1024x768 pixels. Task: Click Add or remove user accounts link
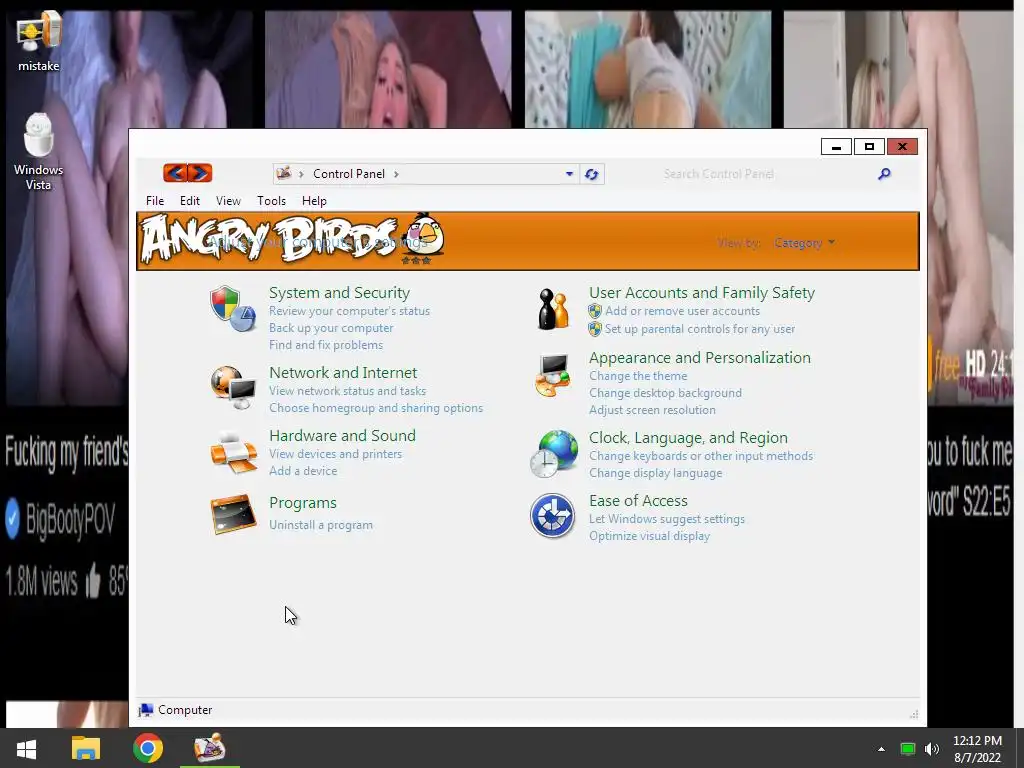pyautogui.click(x=682, y=311)
